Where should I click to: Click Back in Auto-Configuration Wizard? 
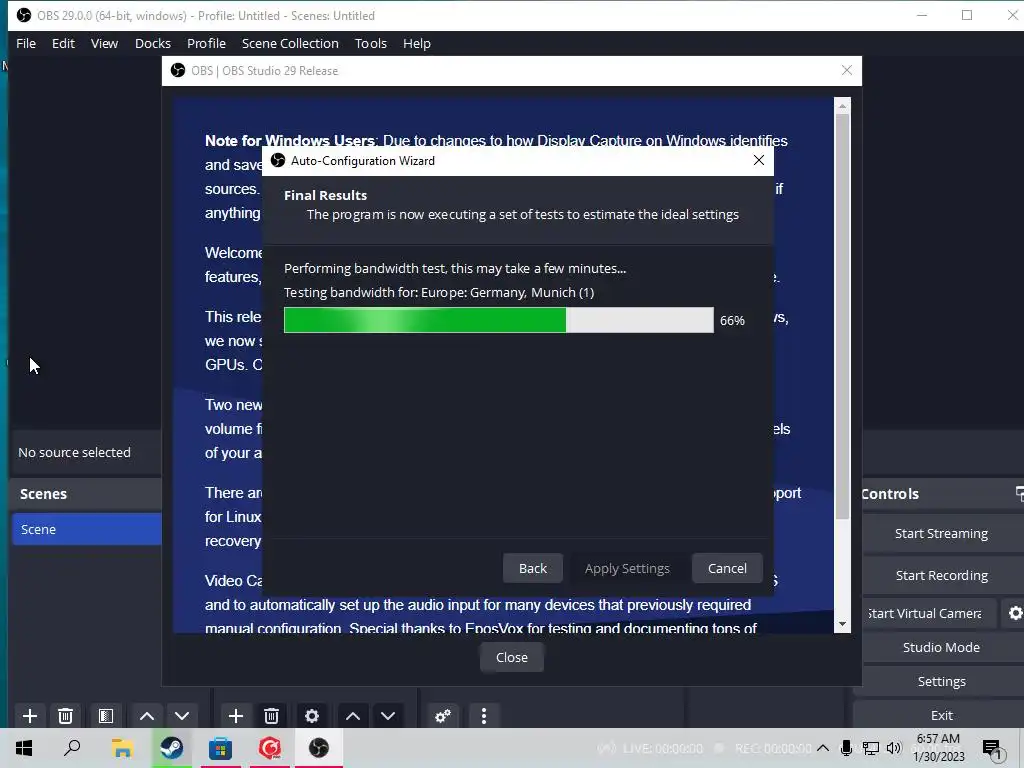tap(533, 568)
